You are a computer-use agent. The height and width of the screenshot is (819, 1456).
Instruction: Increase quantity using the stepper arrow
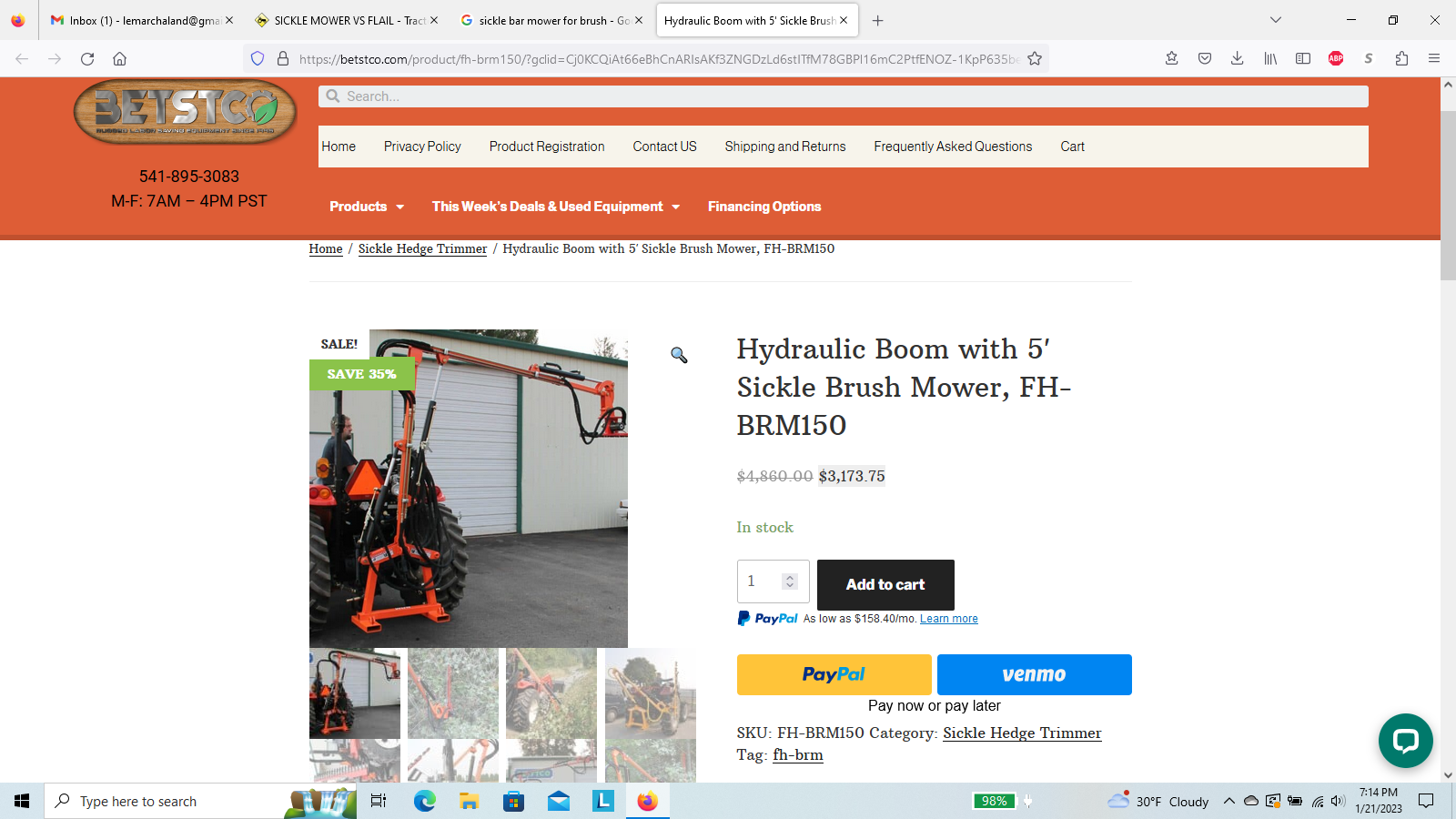pos(790,577)
